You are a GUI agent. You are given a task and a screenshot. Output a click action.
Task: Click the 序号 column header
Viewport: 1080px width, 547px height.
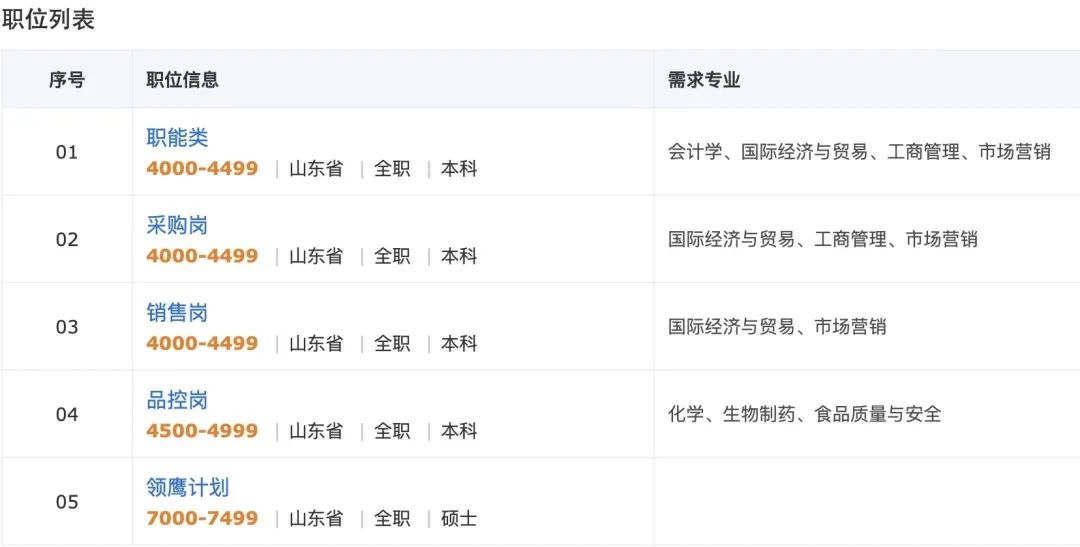tap(67, 80)
